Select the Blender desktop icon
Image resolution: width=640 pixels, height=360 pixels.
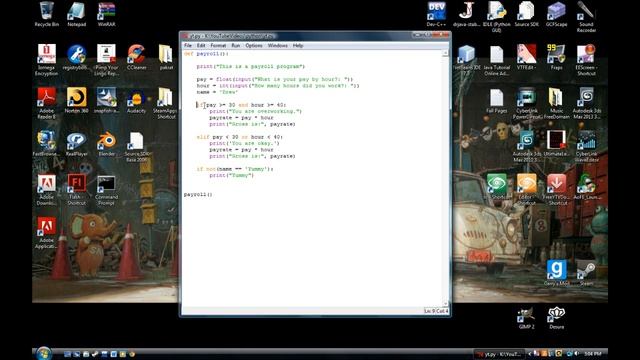107,144
